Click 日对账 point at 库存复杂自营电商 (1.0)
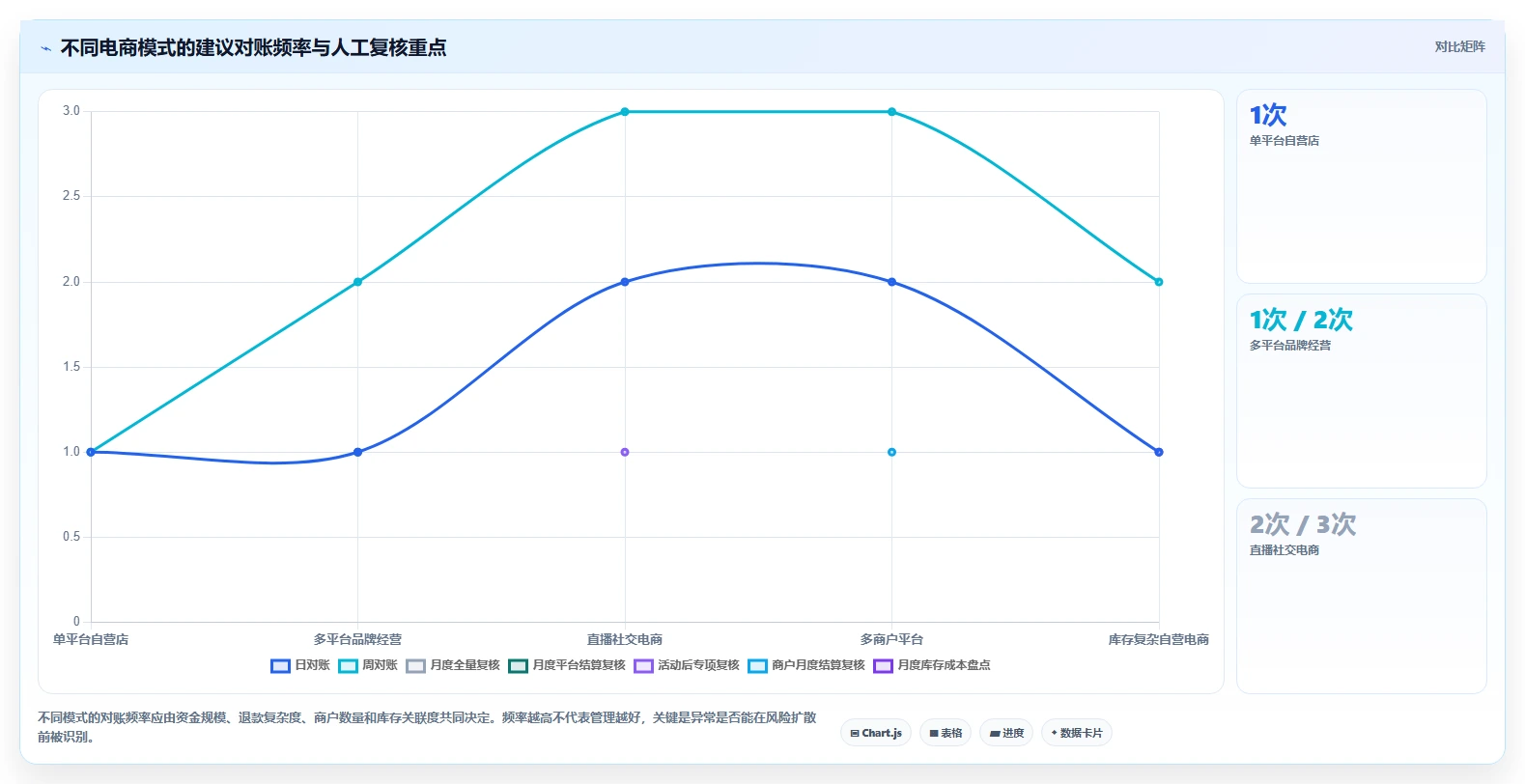Screen dimensions: 1525x784 pyautogui.click(x=1159, y=452)
